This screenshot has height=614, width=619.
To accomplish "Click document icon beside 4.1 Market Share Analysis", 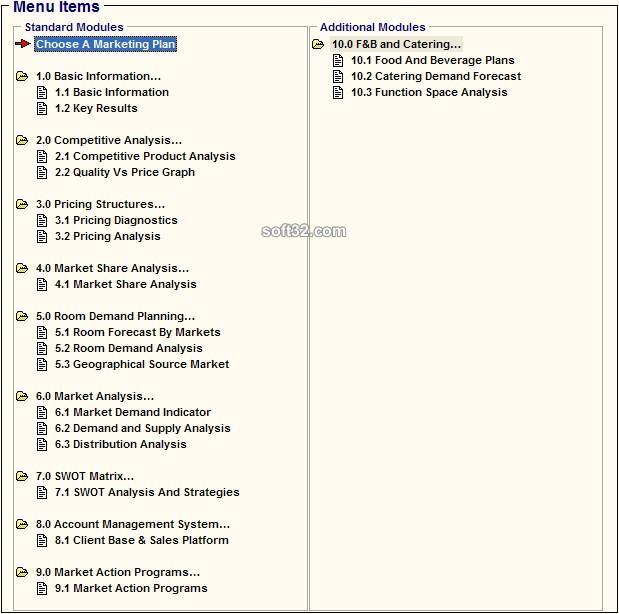I will (x=42, y=284).
